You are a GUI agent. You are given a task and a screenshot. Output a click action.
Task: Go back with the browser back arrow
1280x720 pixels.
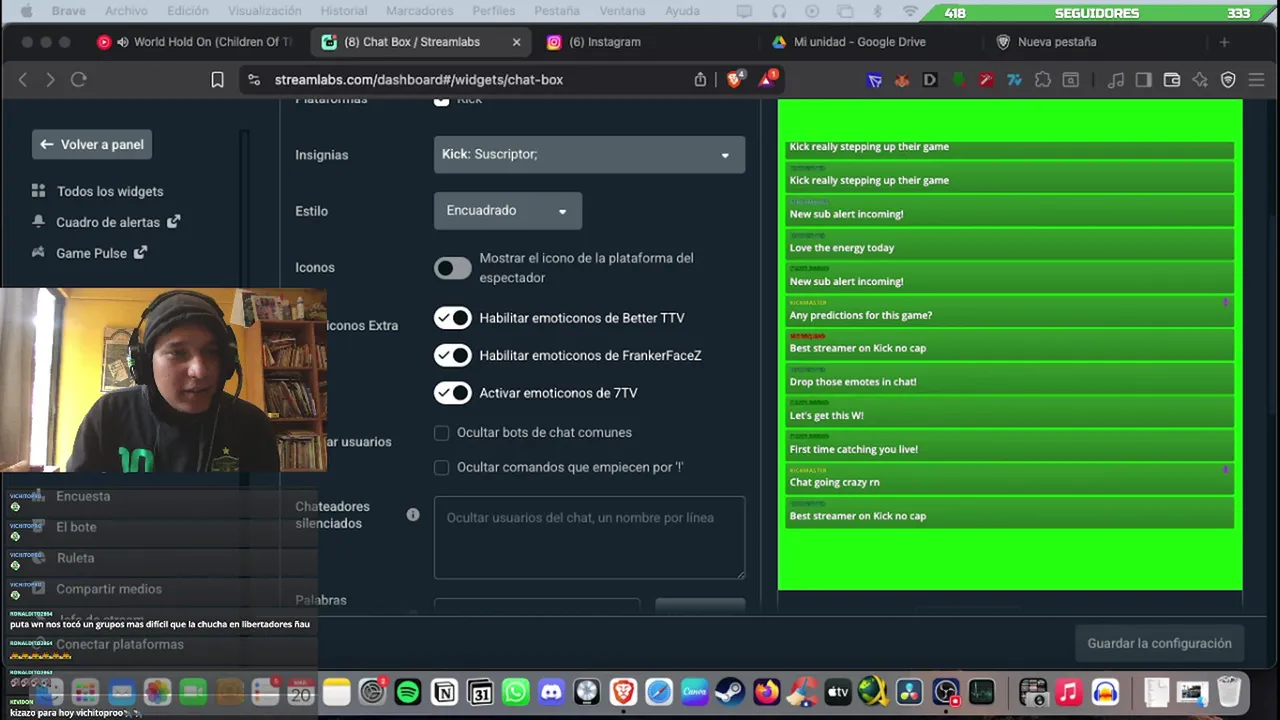tap(23, 80)
